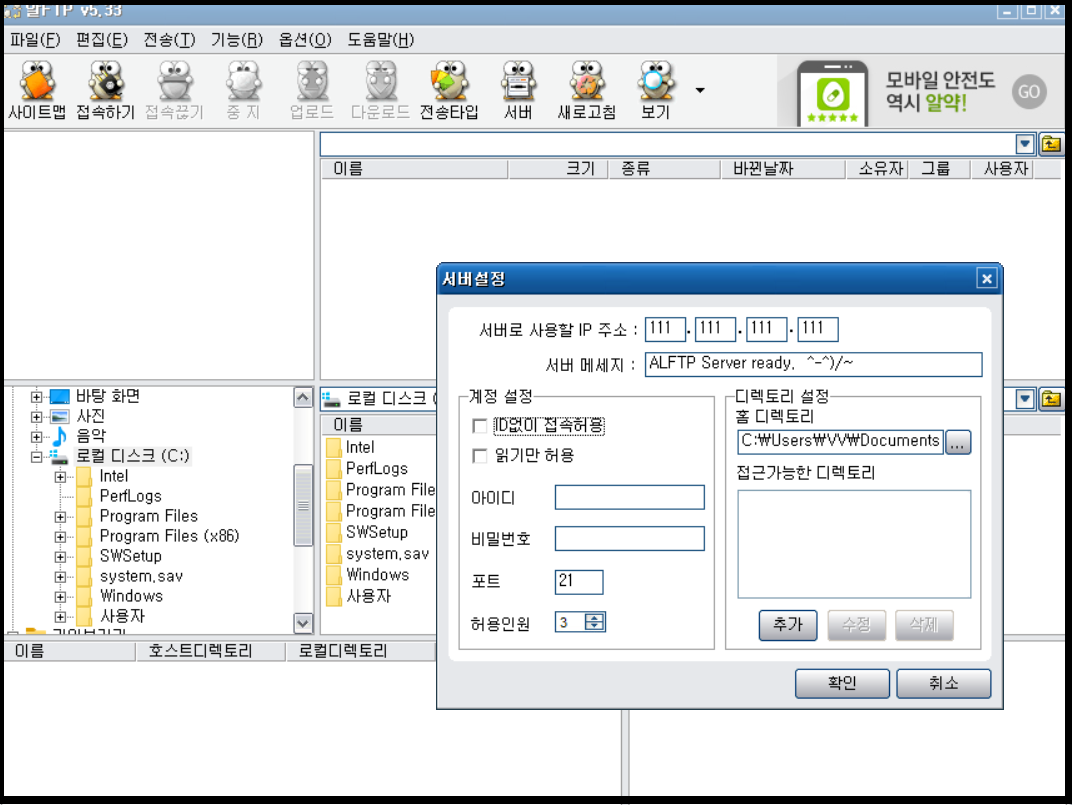This screenshot has height=805, width=1072.
Task: Open the toolbar overflow arrow after 보기
Action: coord(700,90)
